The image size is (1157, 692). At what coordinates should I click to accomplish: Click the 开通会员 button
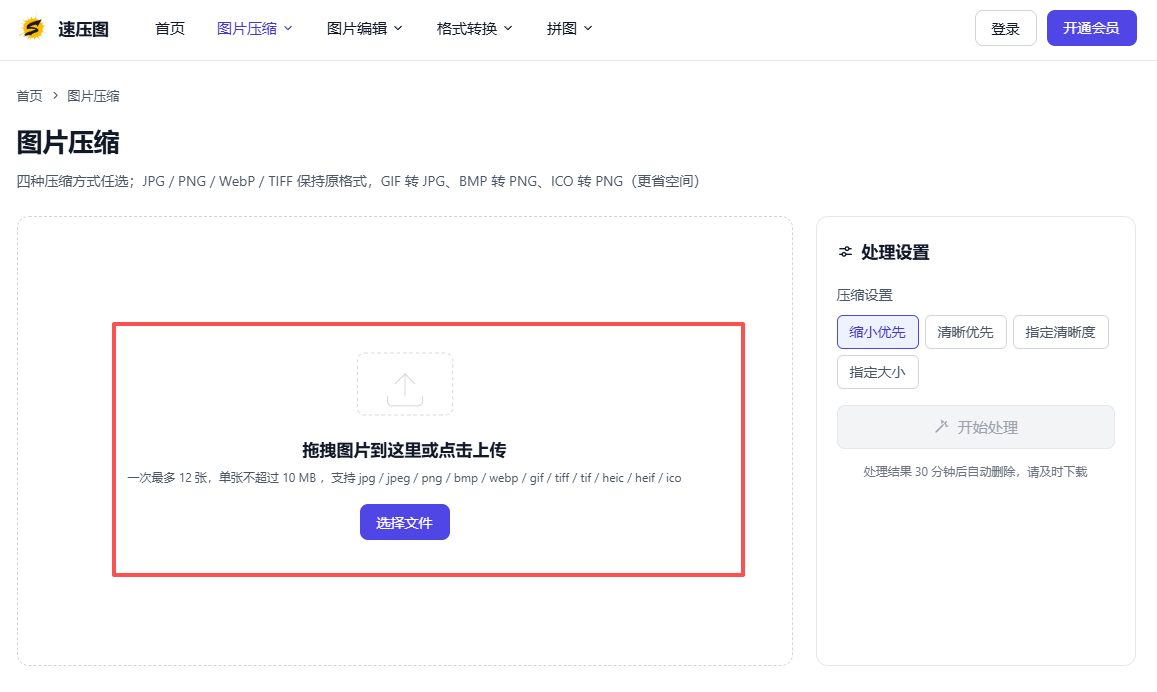[1091, 28]
